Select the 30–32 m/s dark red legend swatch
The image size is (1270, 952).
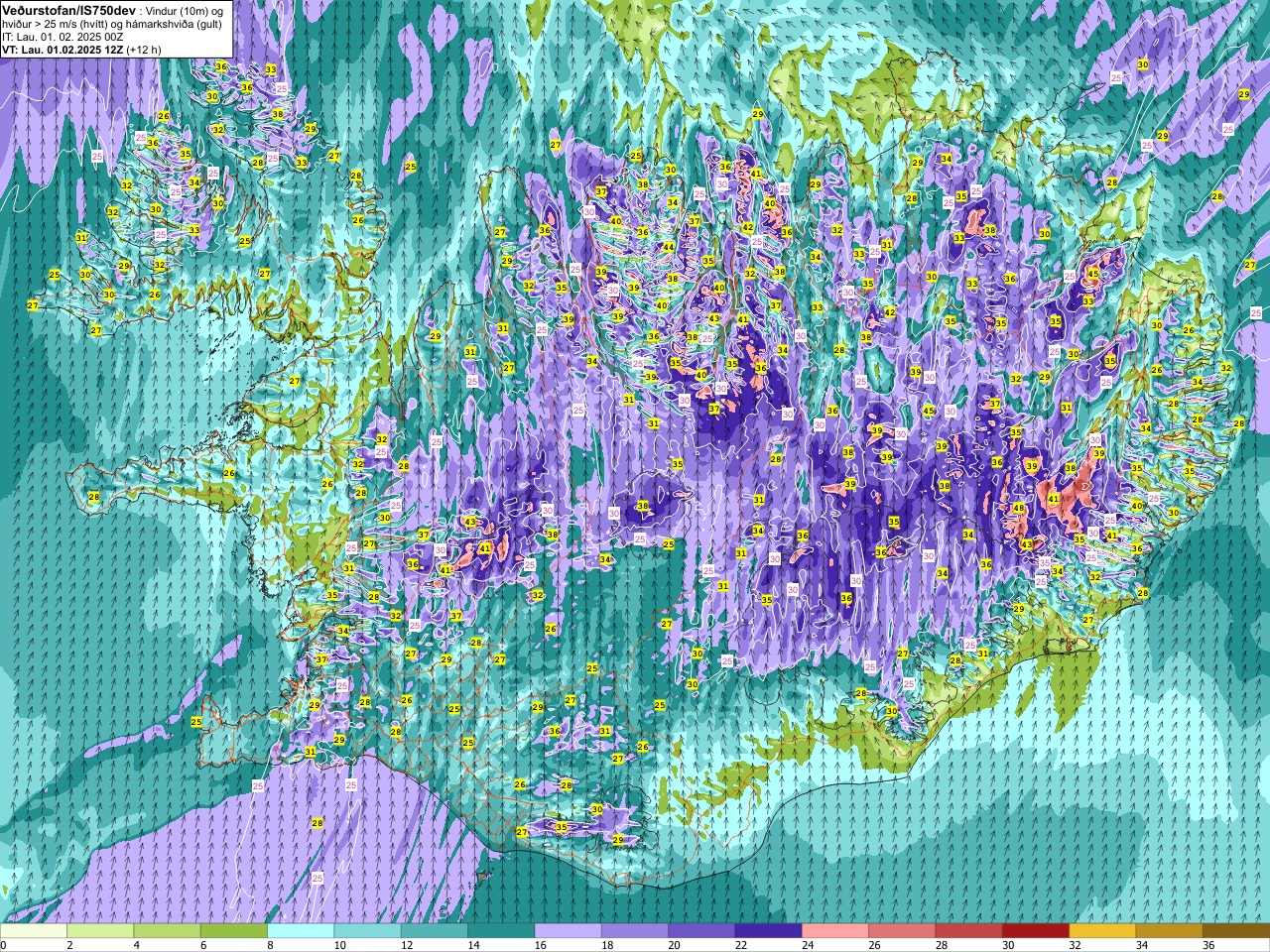[x=1034, y=931]
